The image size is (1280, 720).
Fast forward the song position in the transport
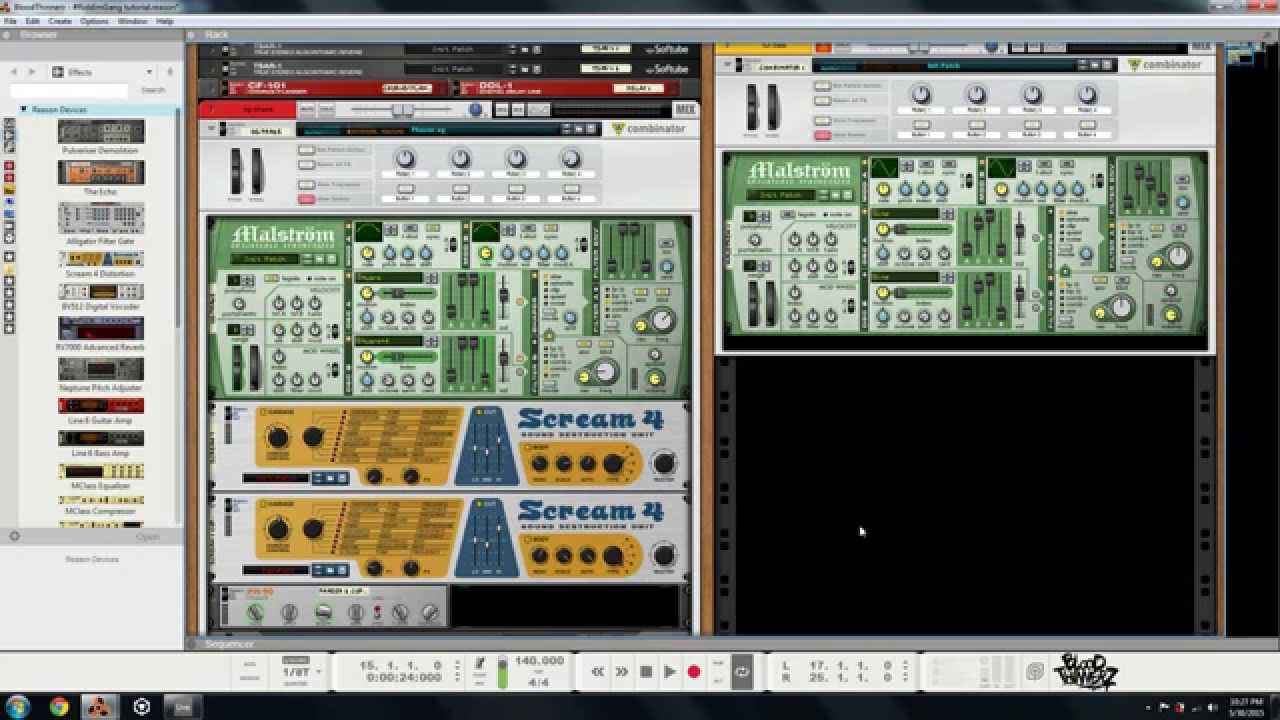622,672
